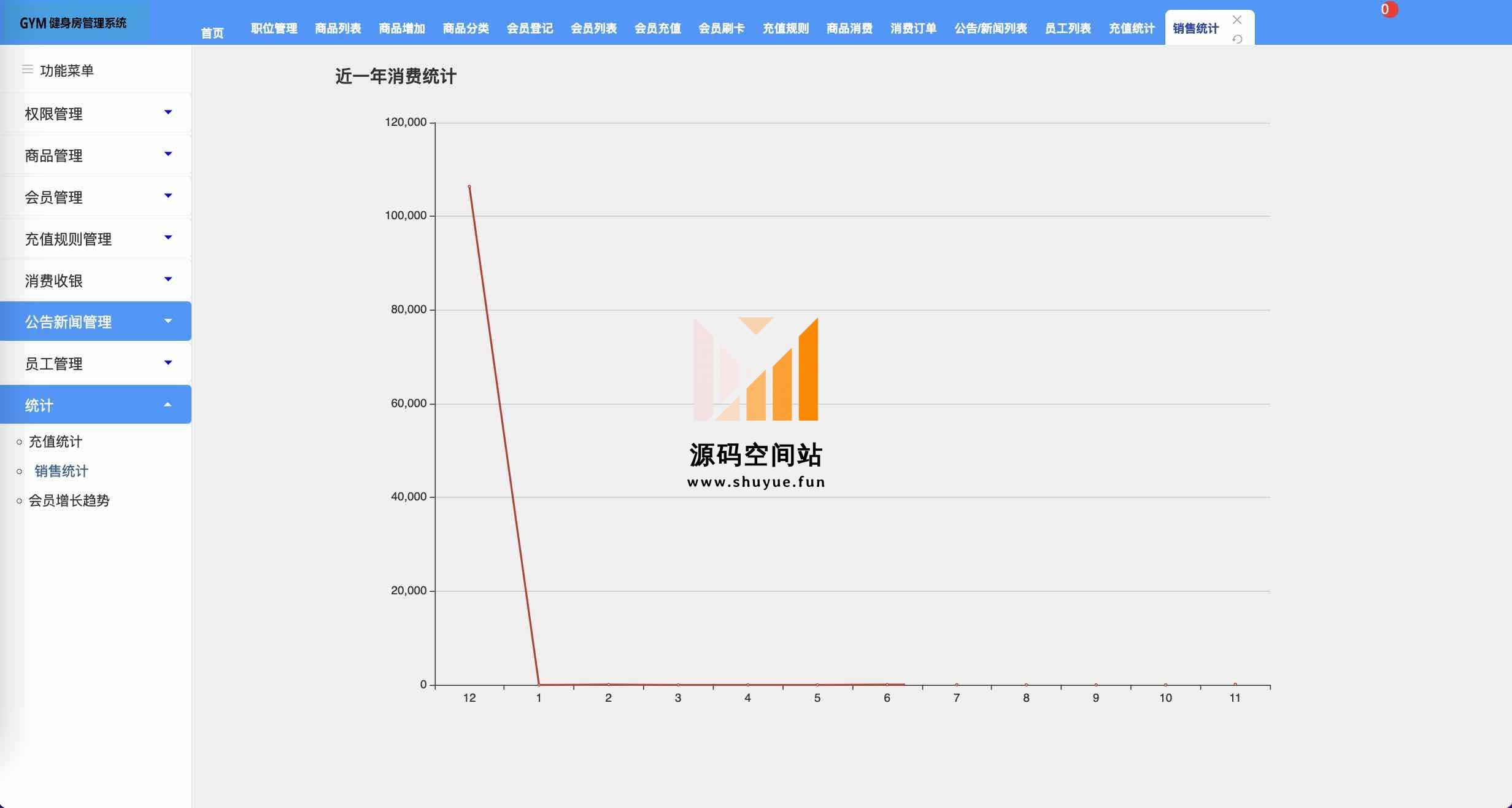Switch to the 公告/新闻列表 tab
The height and width of the screenshot is (808, 1512).
[x=990, y=28]
